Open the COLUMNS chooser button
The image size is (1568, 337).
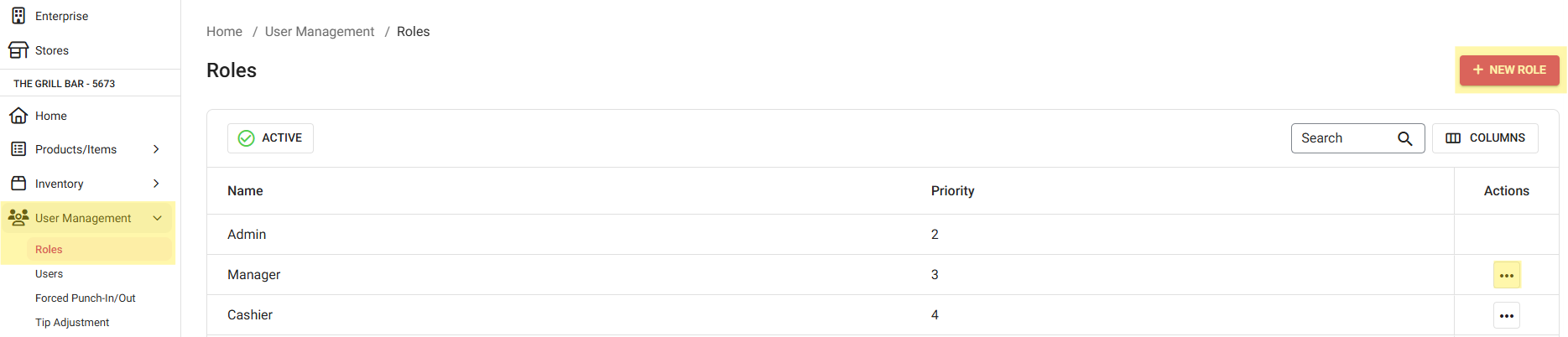(1485, 138)
